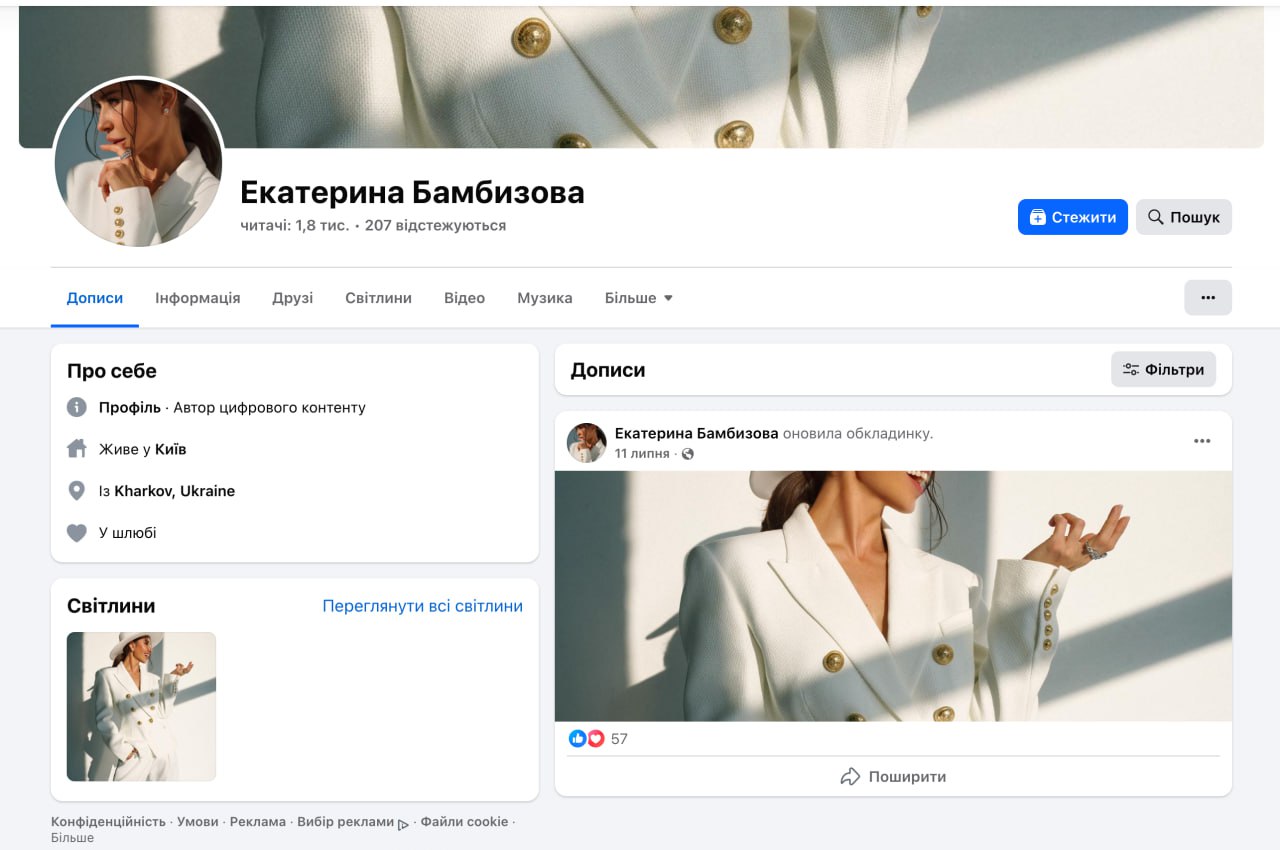Open Вибір реклами footer link

point(345,822)
